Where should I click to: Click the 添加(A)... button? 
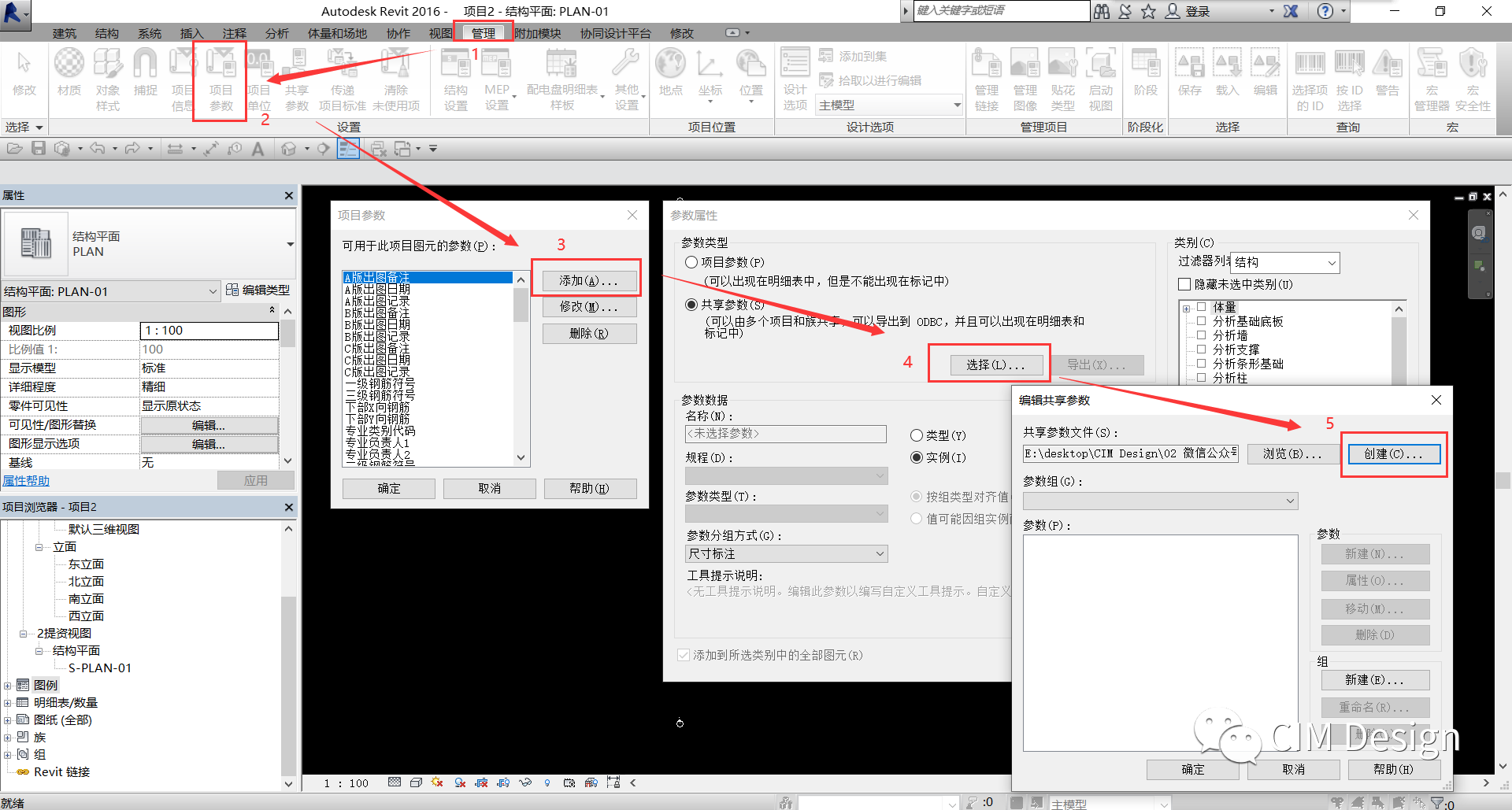[589, 281]
